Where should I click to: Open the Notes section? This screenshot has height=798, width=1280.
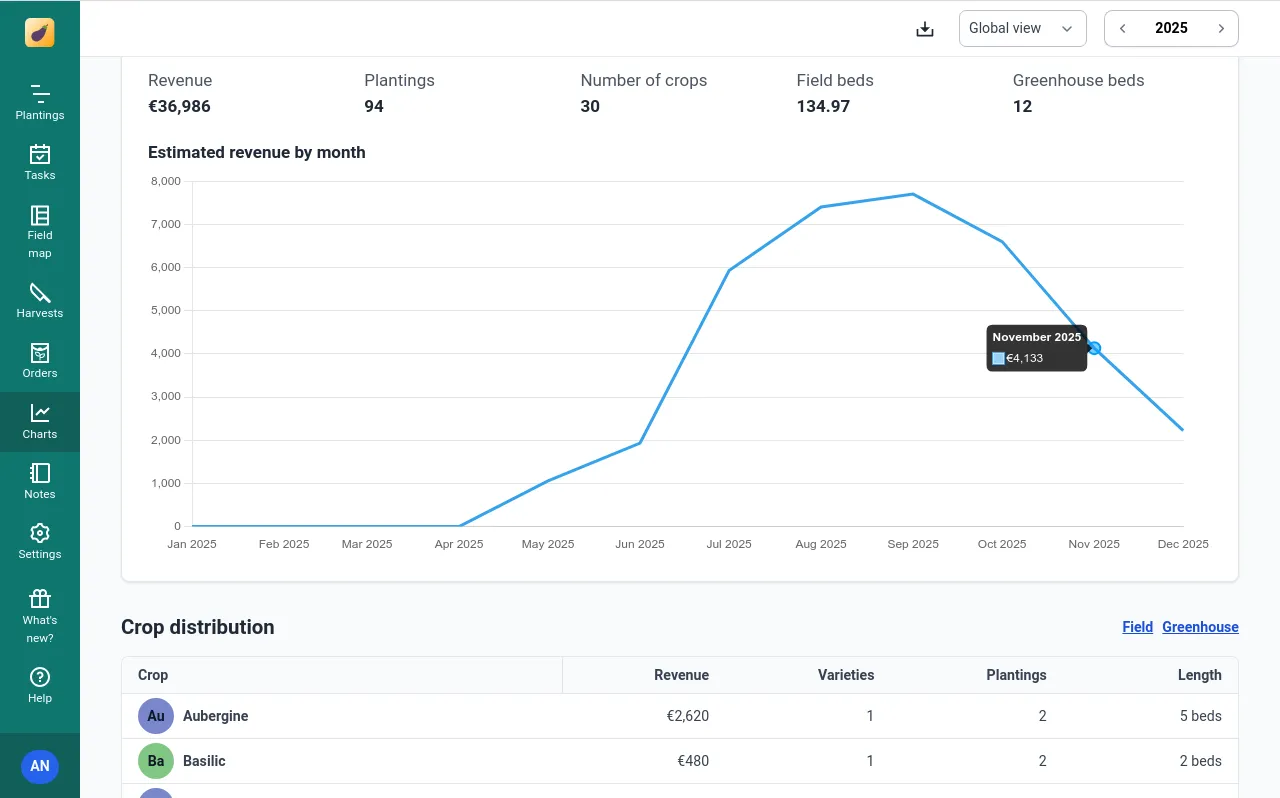39,480
